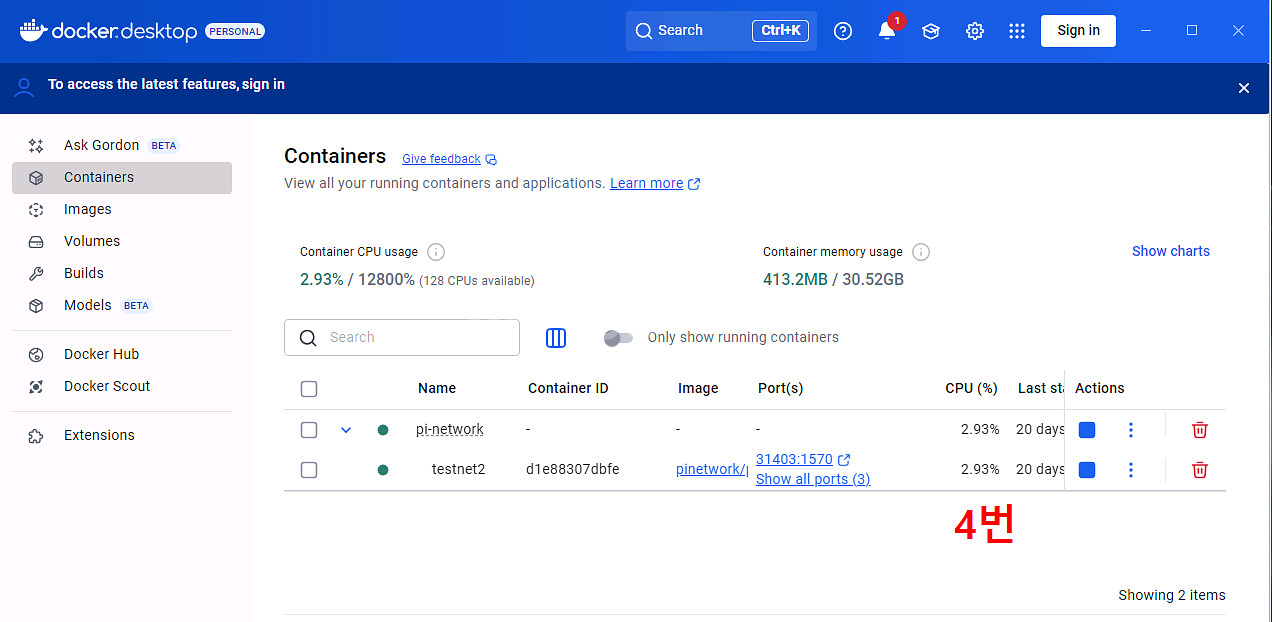The height and width of the screenshot is (622, 1272).
Task: Delete the pi-network stack with trash icon
Action: click(x=1199, y=430)
